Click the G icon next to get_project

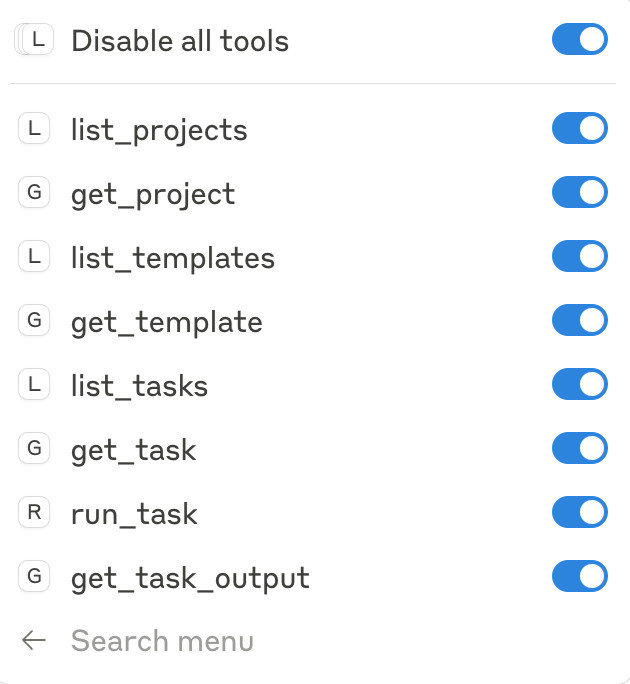click(34, 192)
